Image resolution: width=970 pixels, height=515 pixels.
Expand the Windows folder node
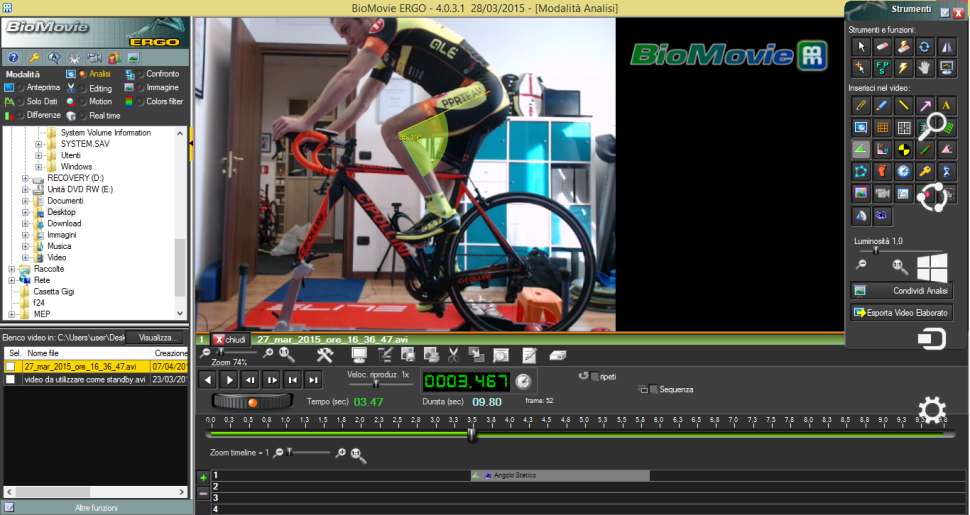tap(38, 167)
